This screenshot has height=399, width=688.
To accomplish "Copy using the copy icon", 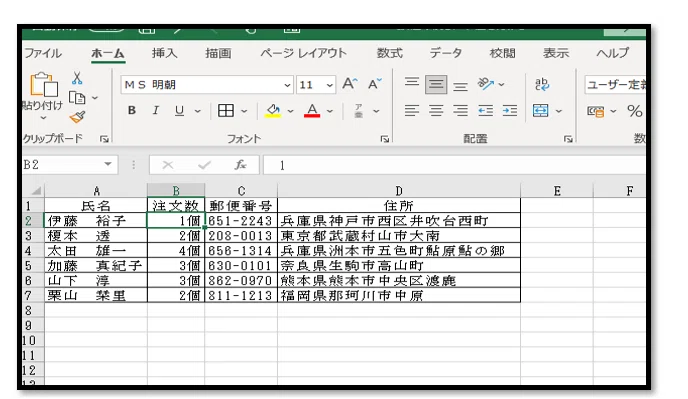I will (x=77, y=97).
